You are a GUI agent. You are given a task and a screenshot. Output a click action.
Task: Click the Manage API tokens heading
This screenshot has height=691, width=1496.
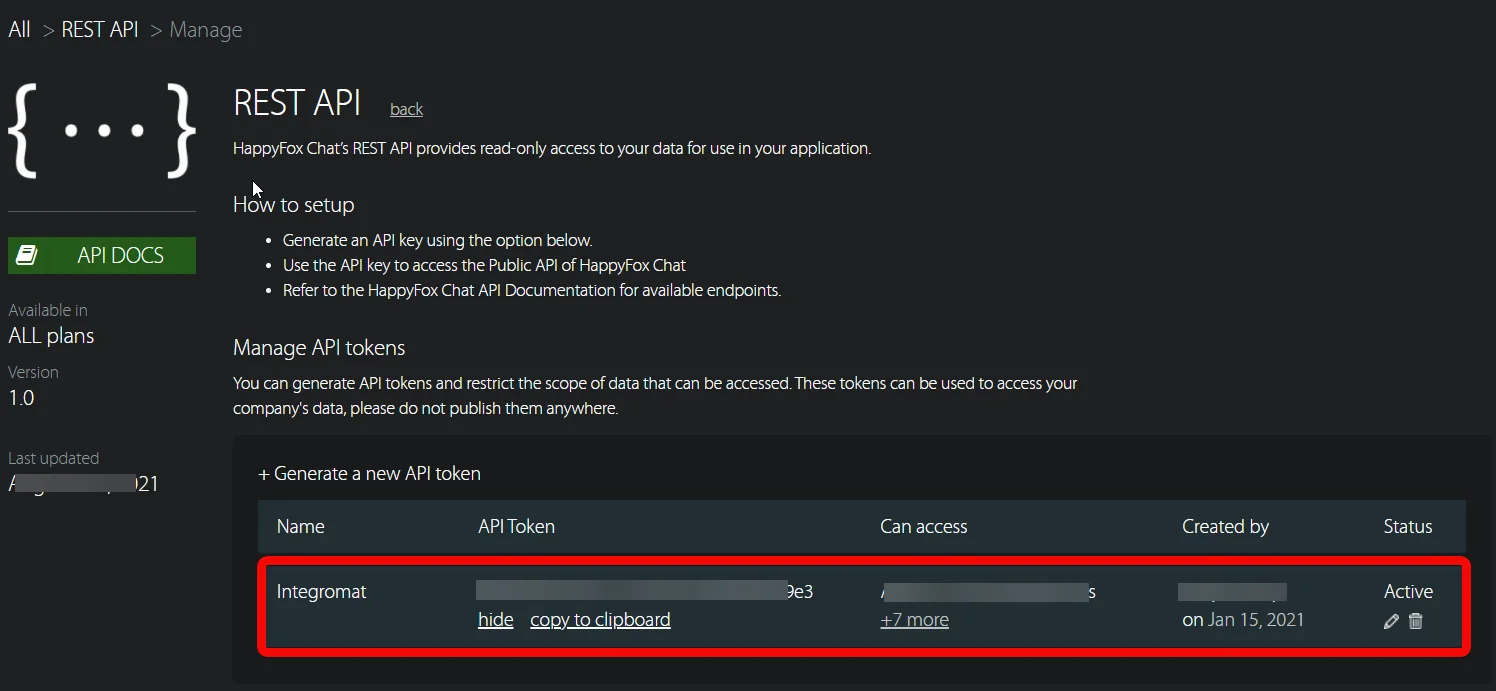(x=319, y=347)
